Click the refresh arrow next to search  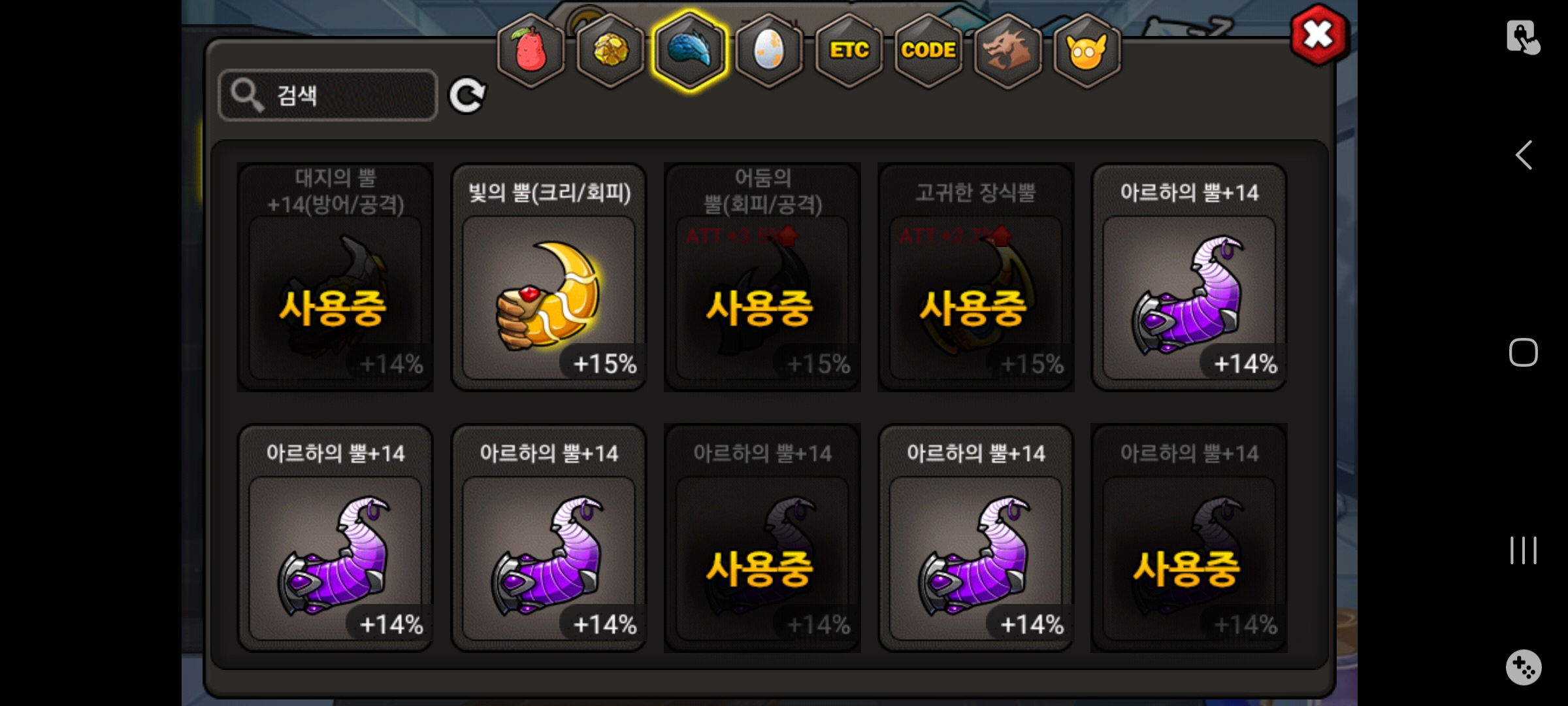pyautogui.click(x=466, y=96)
